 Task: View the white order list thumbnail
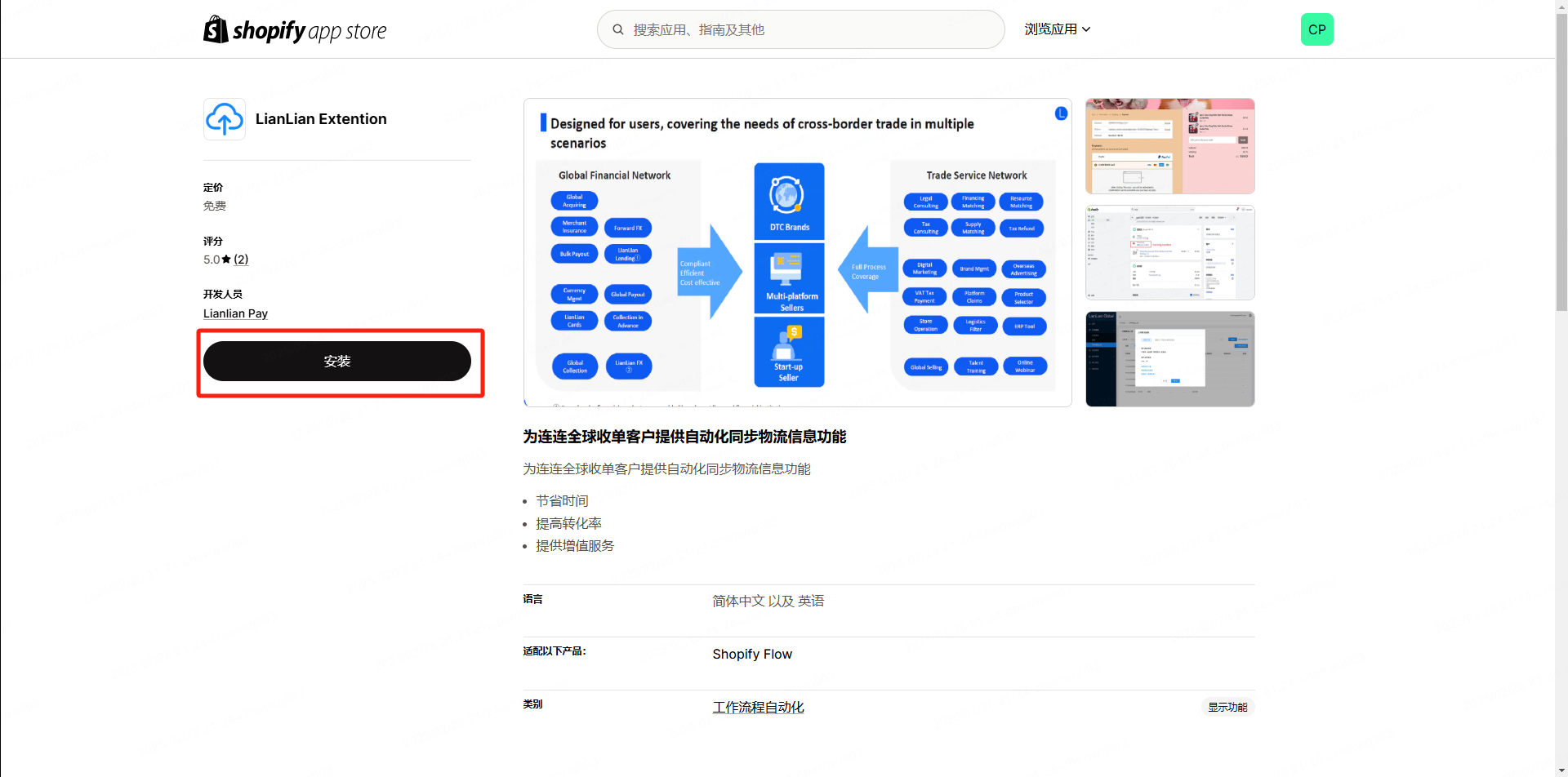[x=1169, y=252]
